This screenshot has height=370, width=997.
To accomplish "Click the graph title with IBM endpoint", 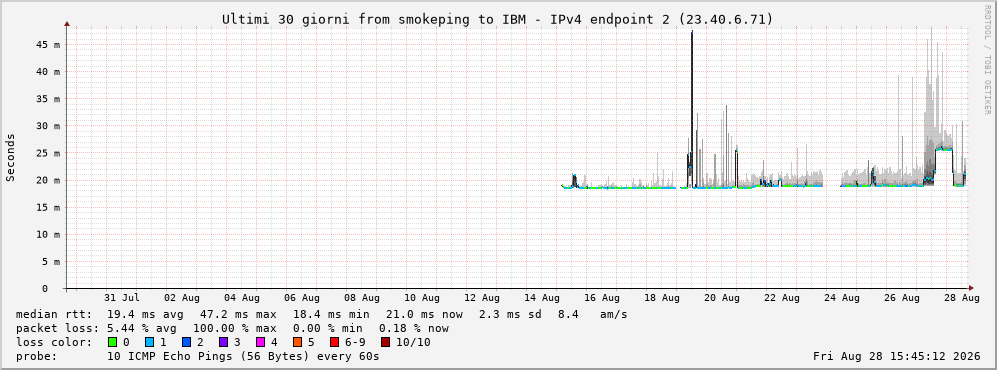I will pyautogui.click(x=497, y=19).
